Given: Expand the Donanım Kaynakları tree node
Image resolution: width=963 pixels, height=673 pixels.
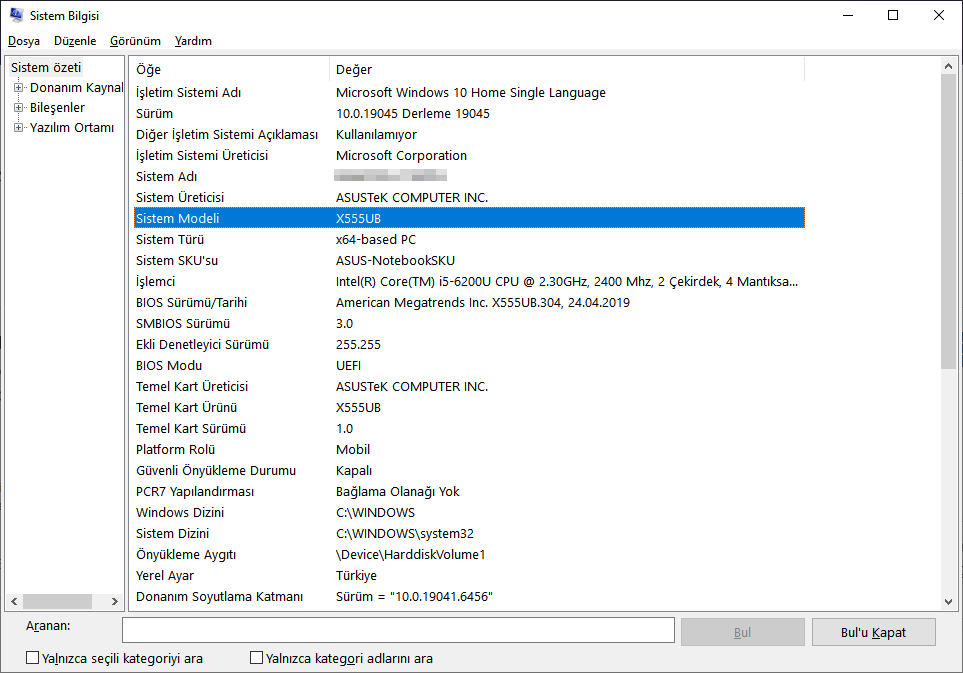Looking at the screenshot, I should click(x=18, y=87).
